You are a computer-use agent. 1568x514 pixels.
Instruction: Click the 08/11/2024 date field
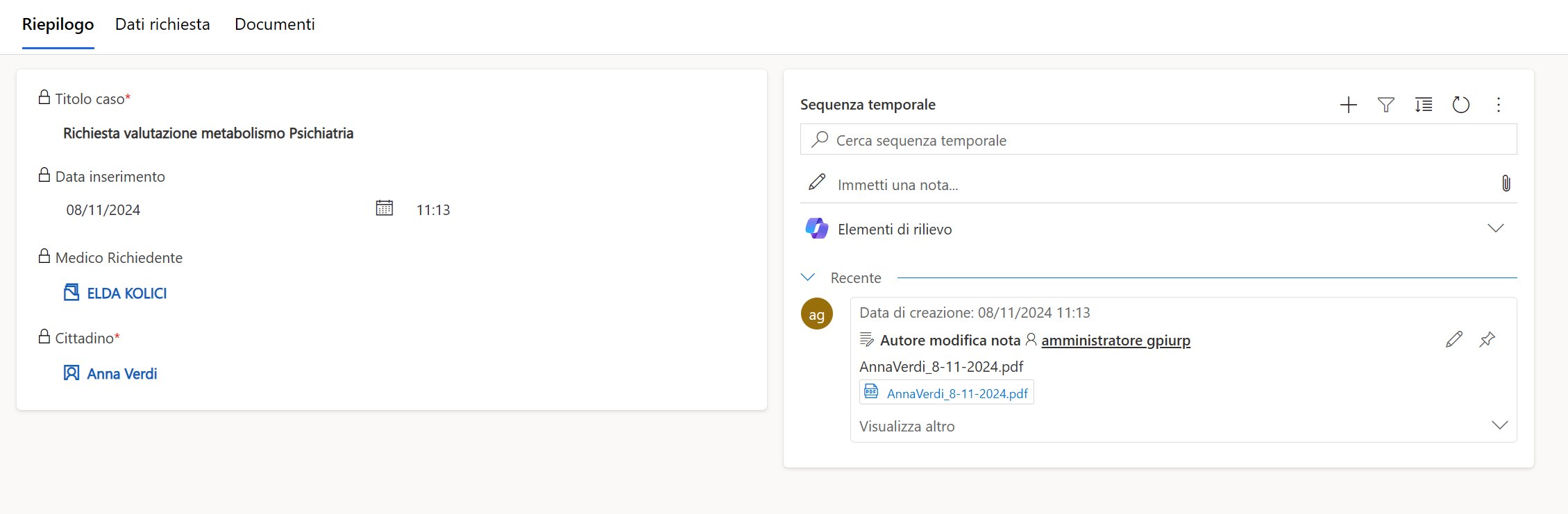(103, 209)
